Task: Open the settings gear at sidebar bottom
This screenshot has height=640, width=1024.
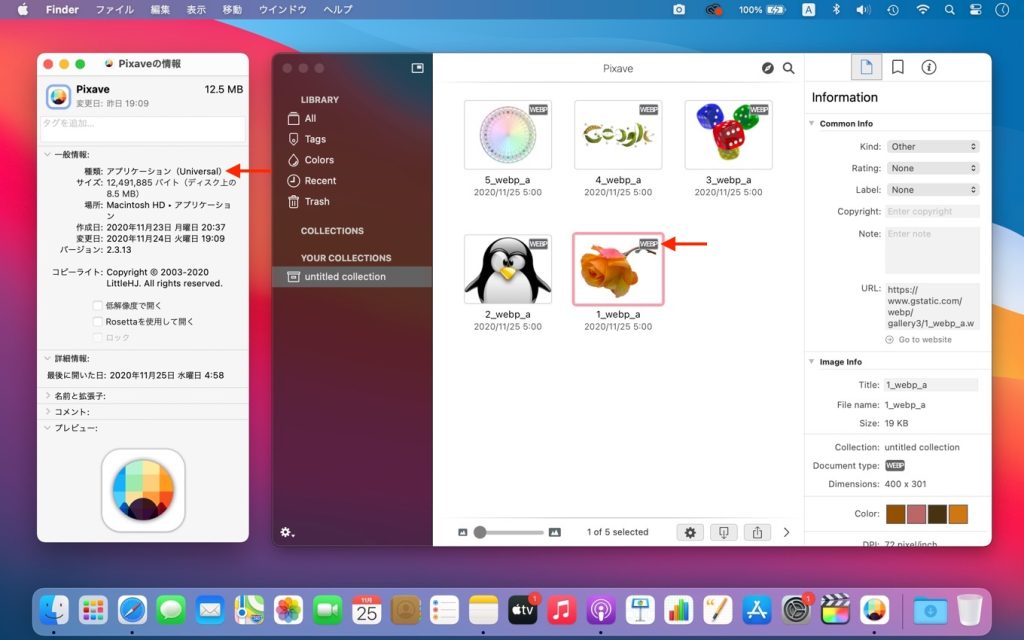Action: pos(287,532)
